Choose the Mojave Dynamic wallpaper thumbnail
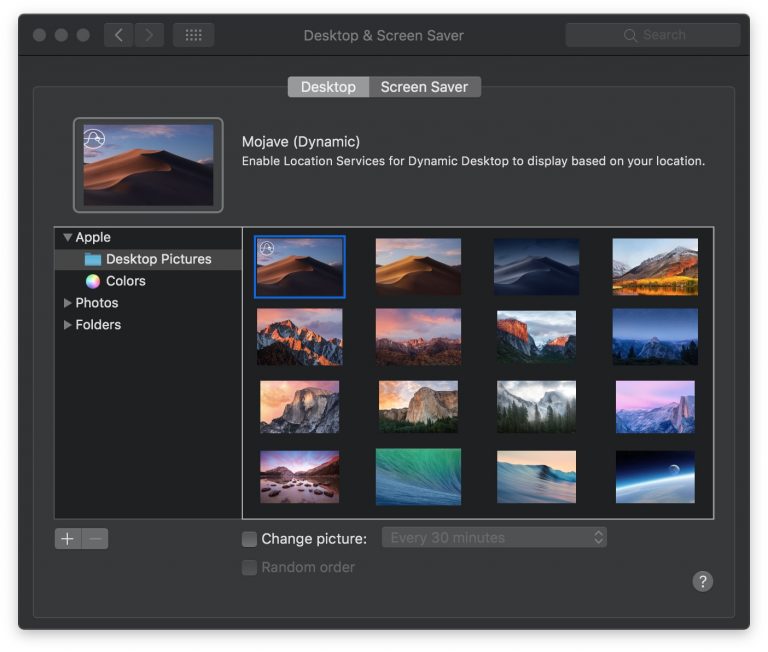The height and width of the screenshot is (652, 768). click(300, 267)
